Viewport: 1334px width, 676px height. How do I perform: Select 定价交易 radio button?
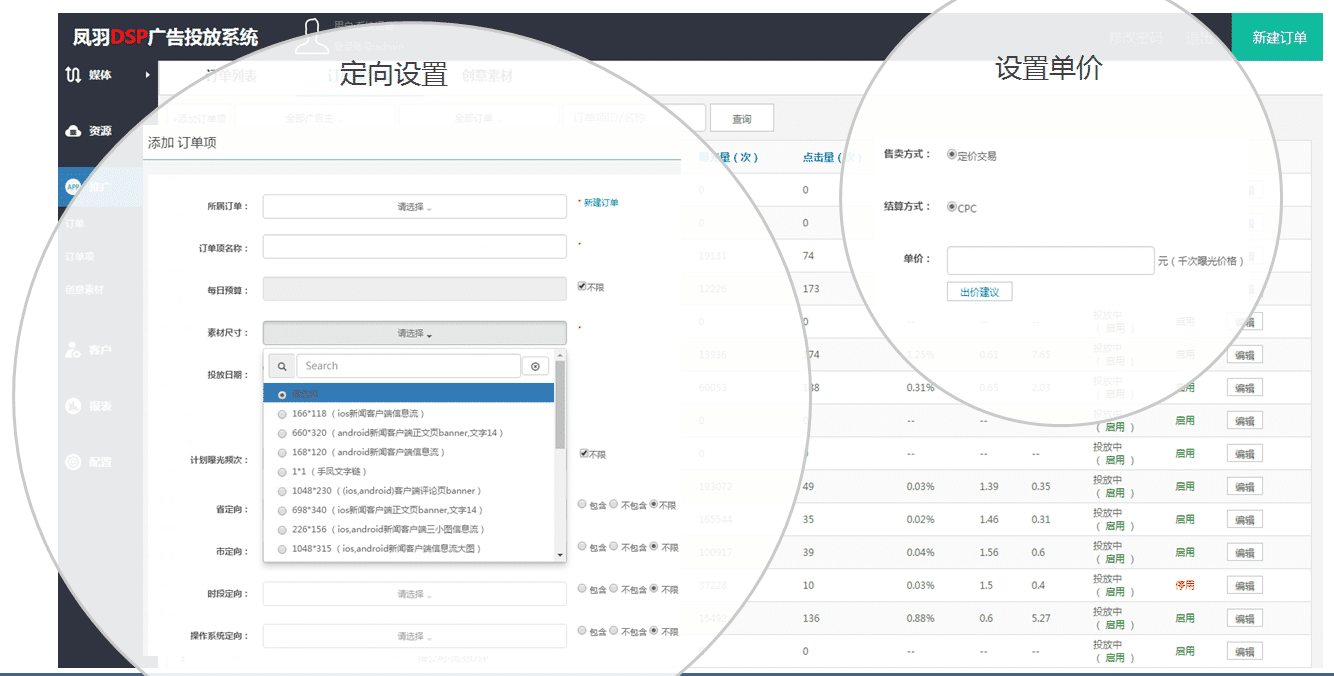951,154
